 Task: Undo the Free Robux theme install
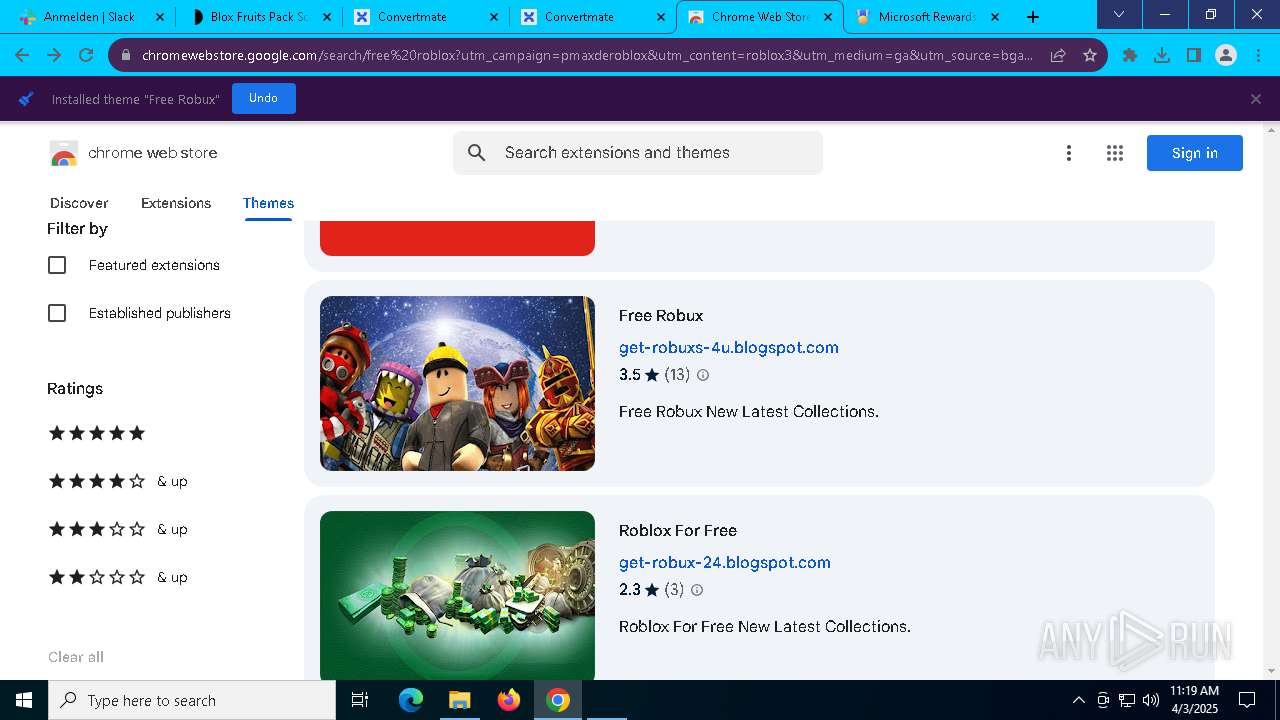click(263, 98)
